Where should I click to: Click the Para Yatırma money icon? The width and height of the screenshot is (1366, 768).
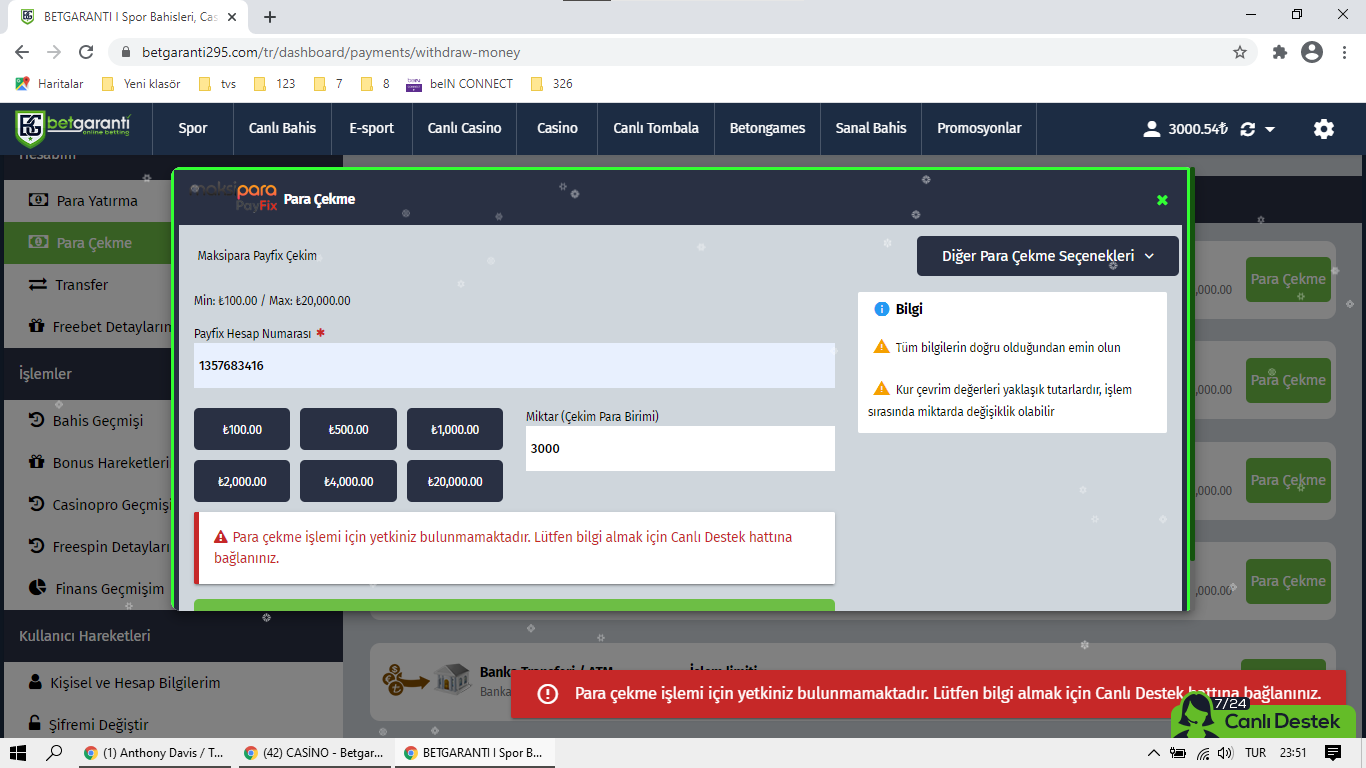38,200
